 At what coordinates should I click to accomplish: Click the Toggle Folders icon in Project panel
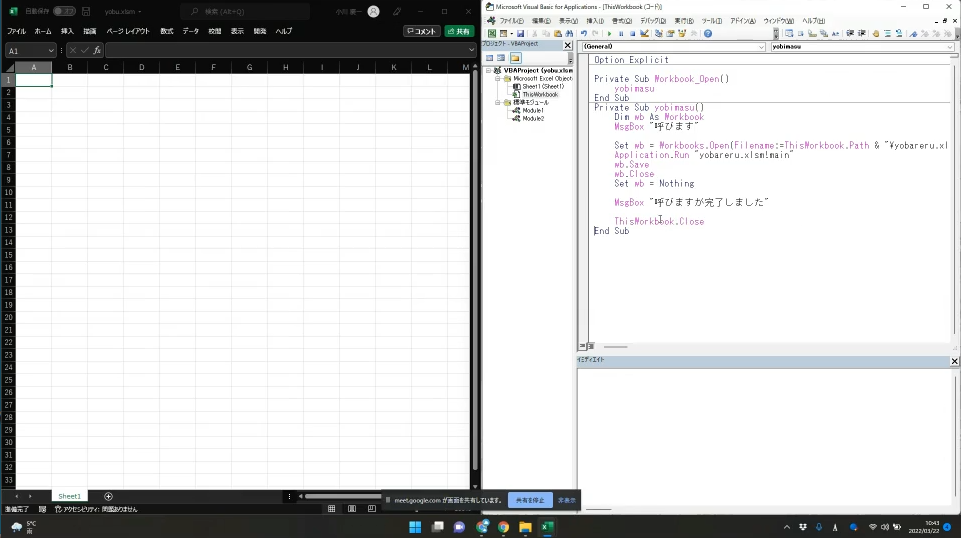(515, 58)
